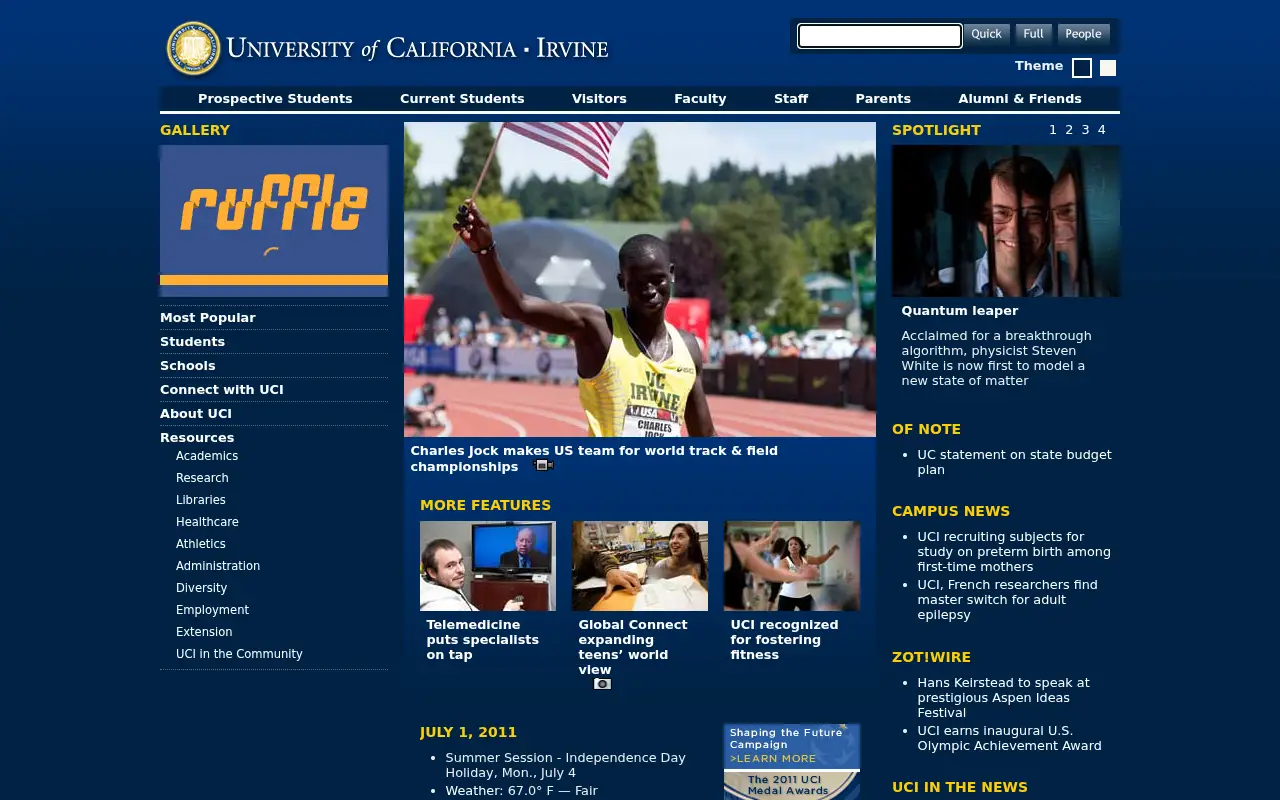The width and height of the screenshot is (1280, 800).
Task: Show spotlight item 4
Action: pos(1102,130)
